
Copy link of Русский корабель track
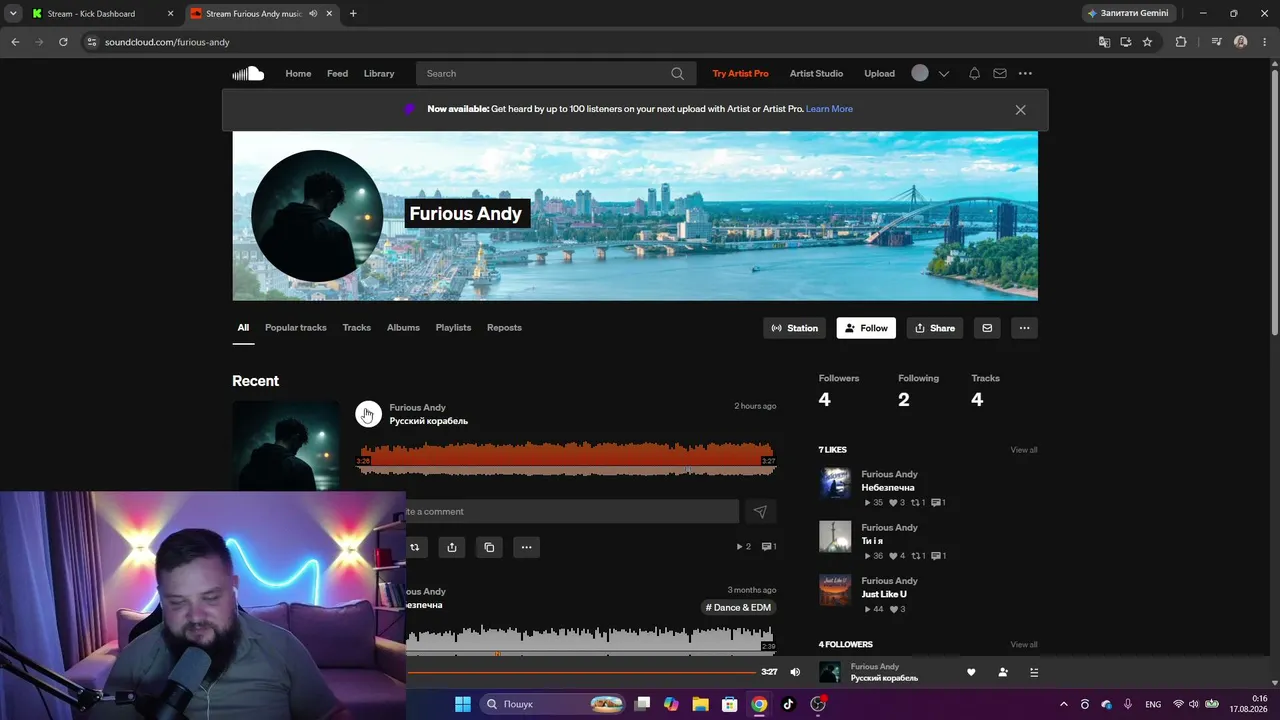tap(489, 547)
